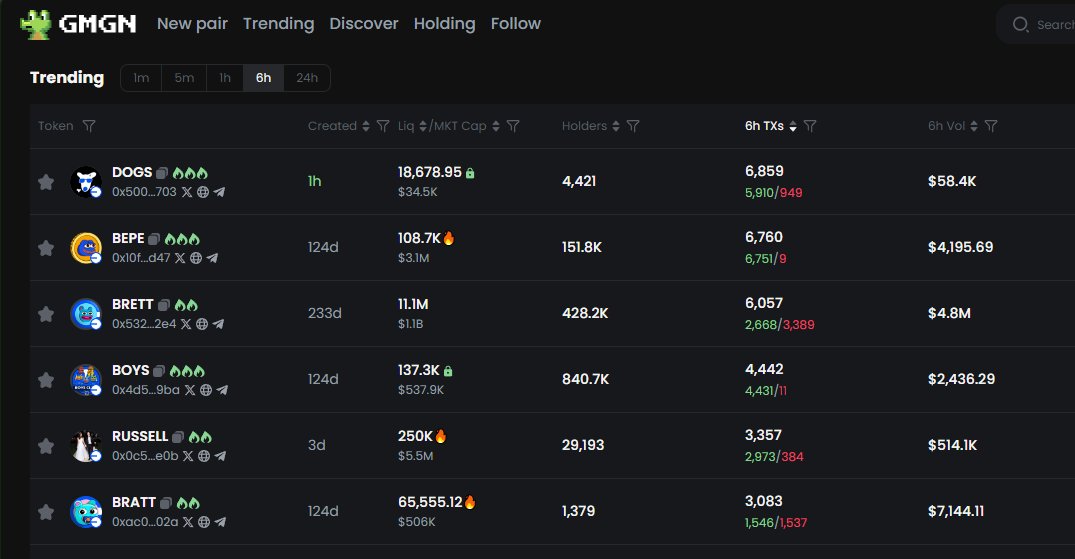Open BOYS X (Twitter) icon

pyautogui.click(x=189, y=390)
